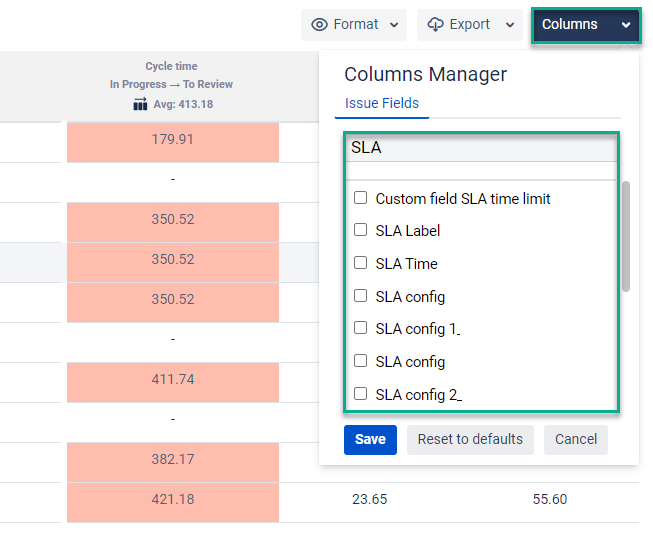The width and height of the screenshot is (653, 547).
Task: Click Reset to defaults button
Action: pos(470,439)
